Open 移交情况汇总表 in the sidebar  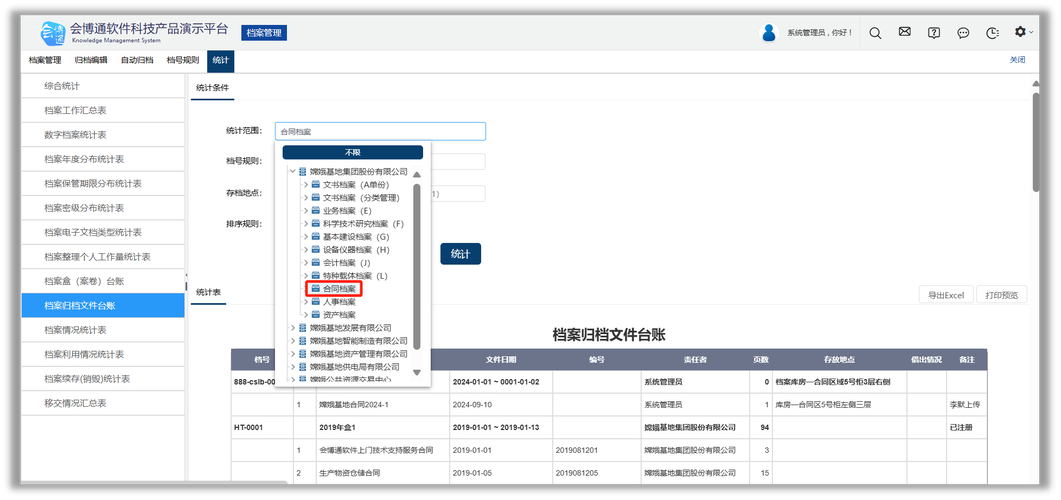point(103,403)
